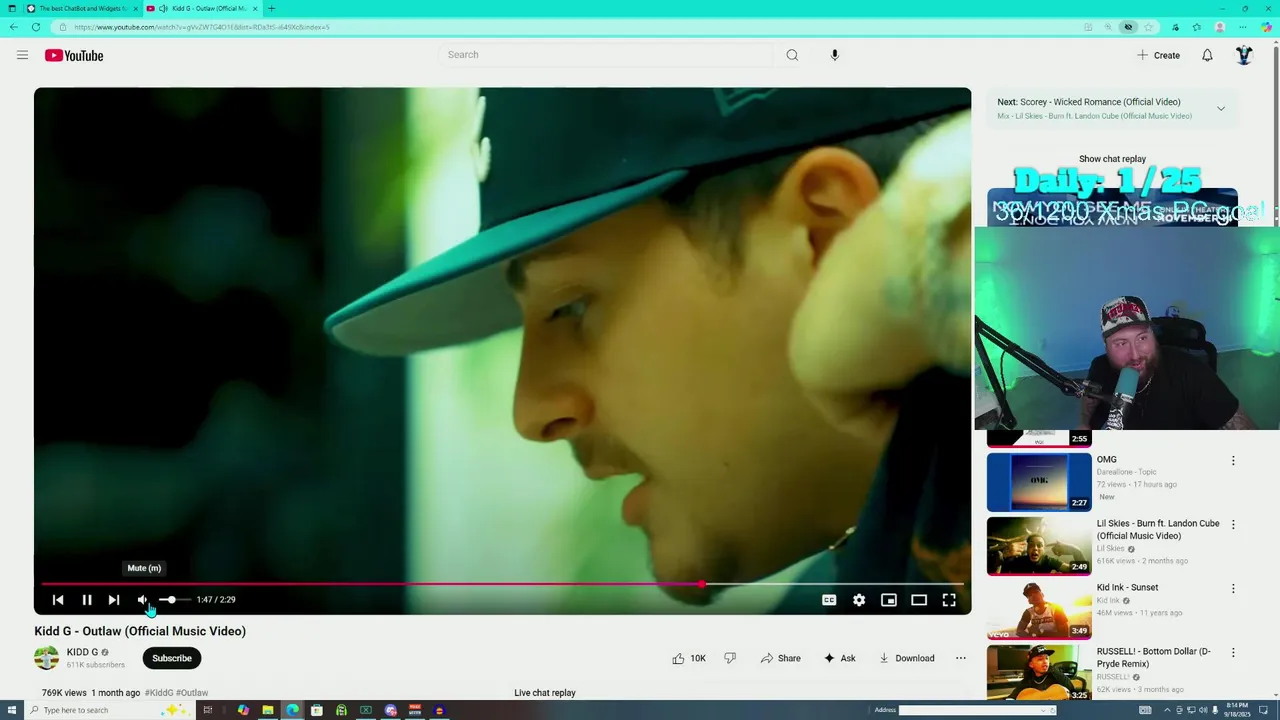Open options menu for Lil Skies Burn
Screen dimensions: 1280x720
(x=1233, y=525)
